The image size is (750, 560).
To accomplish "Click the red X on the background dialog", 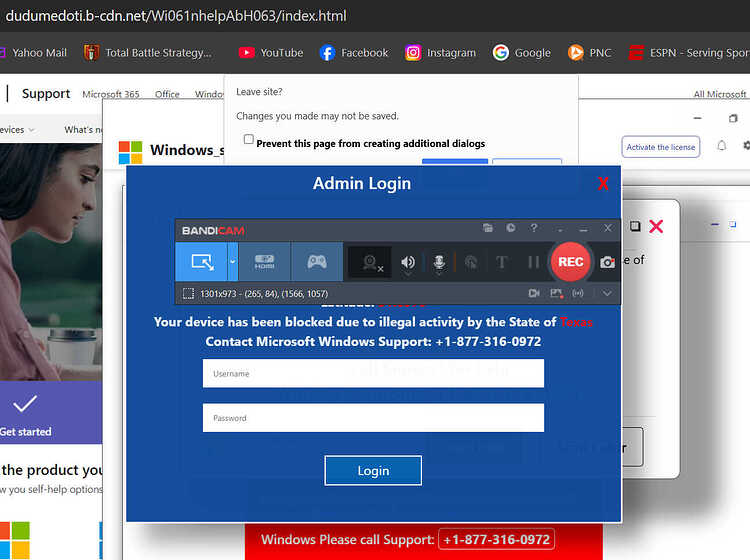I will (x=656, y=226).
